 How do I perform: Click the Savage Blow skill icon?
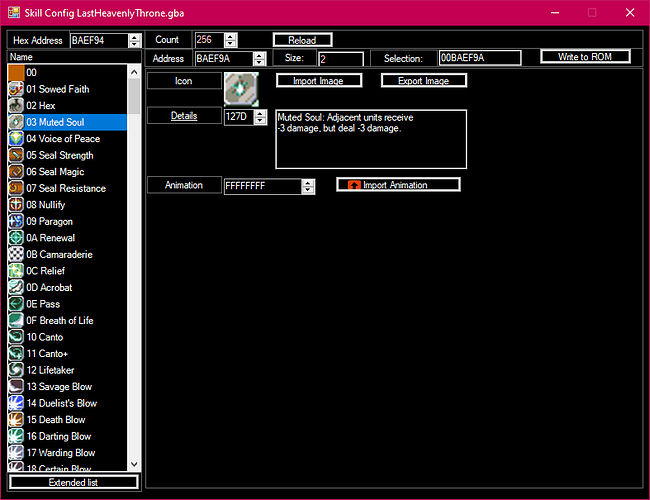pyautogui.click(x=16, y=386)
